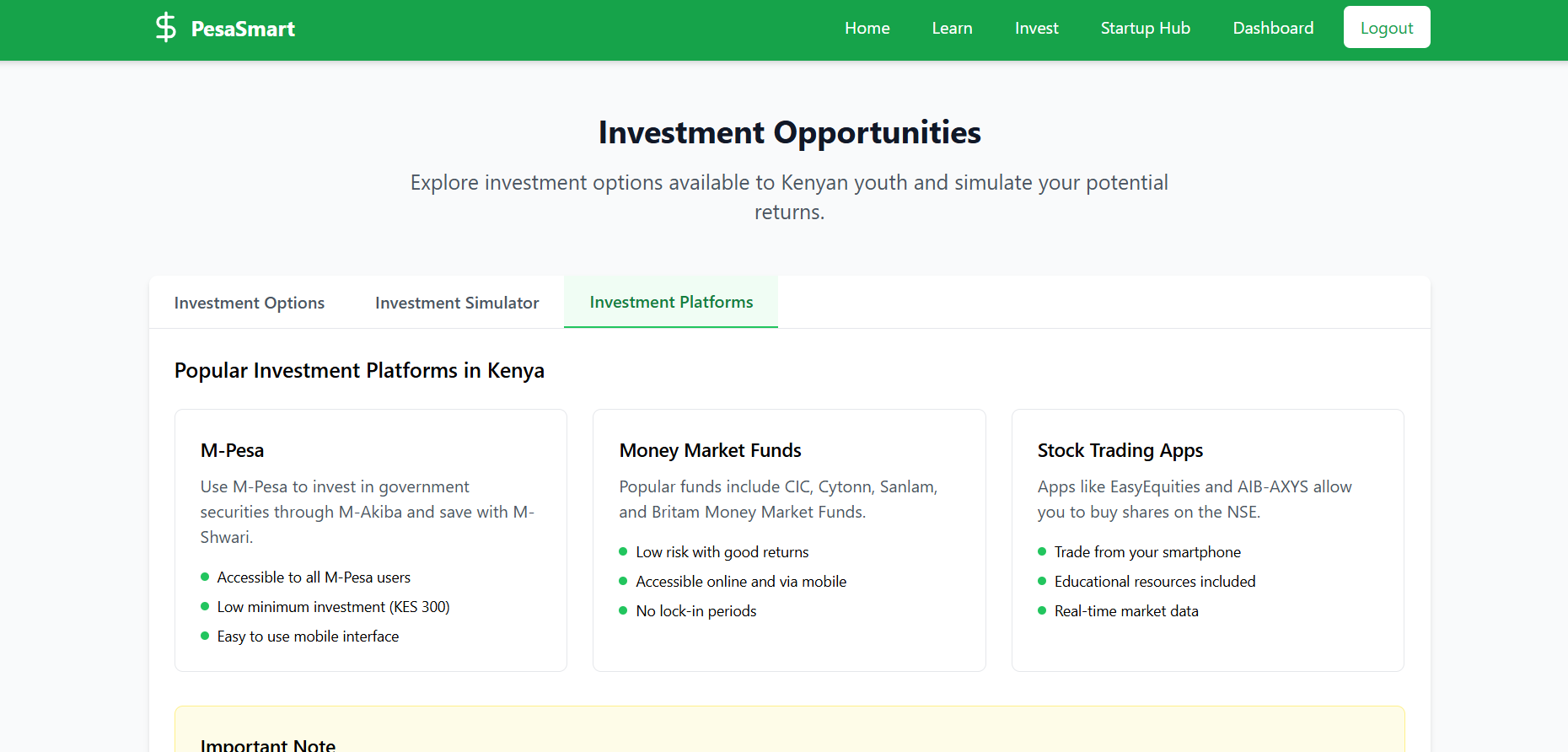Viewport: 1568px width, 752px height.
Task: Open the PesaSmart brand name link
Action: pyautogui.click(x=243, y=29)
